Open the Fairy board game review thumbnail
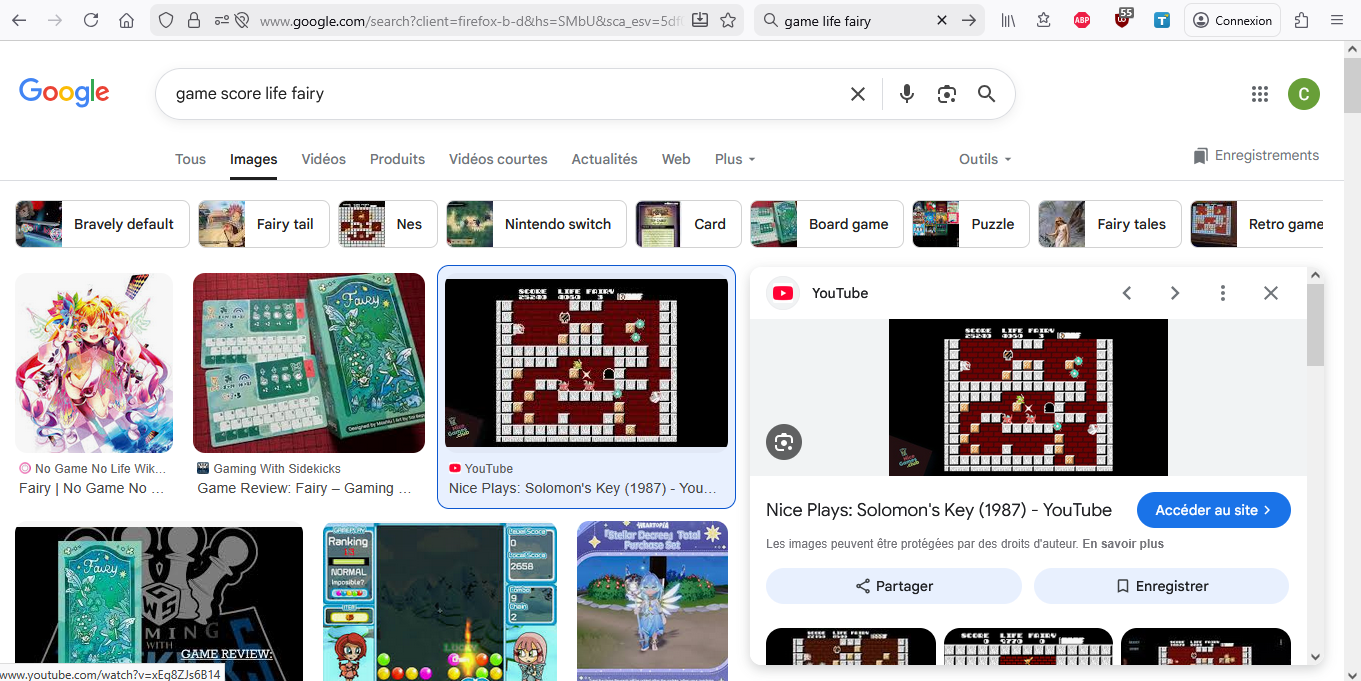The width and height of the screenshot is (1361, 681). [308, 363]
